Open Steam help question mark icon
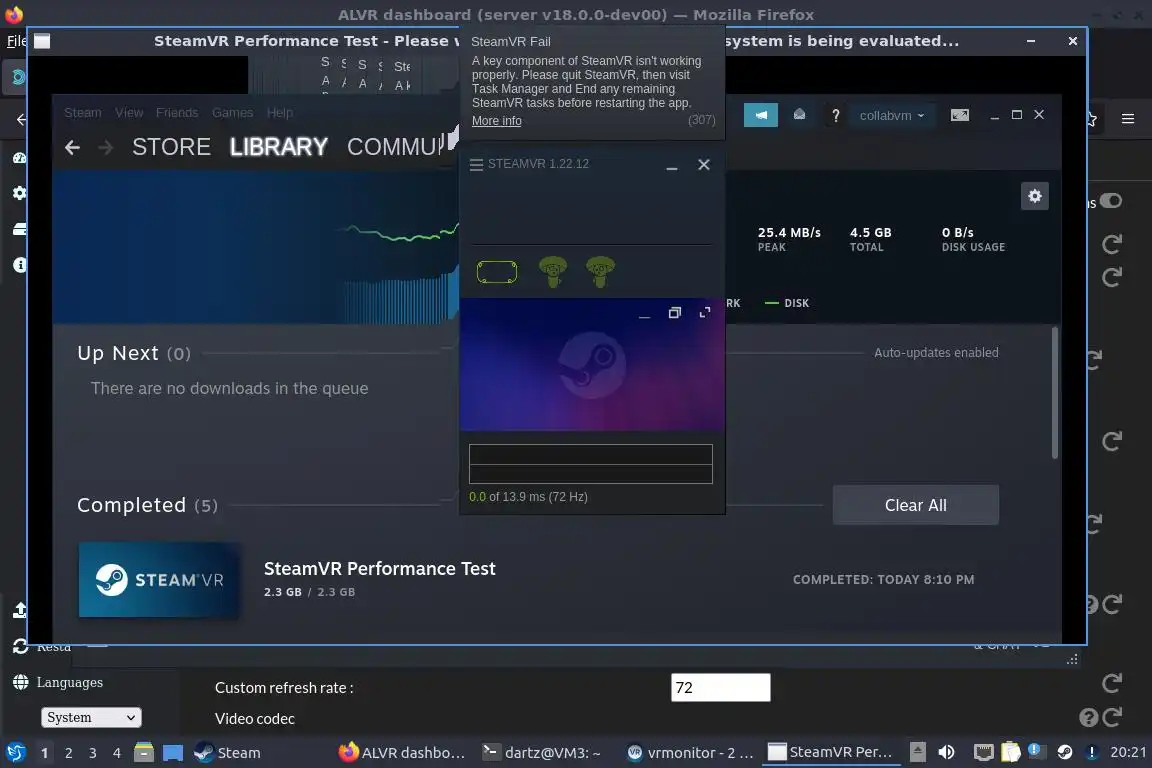 [835, 115]
